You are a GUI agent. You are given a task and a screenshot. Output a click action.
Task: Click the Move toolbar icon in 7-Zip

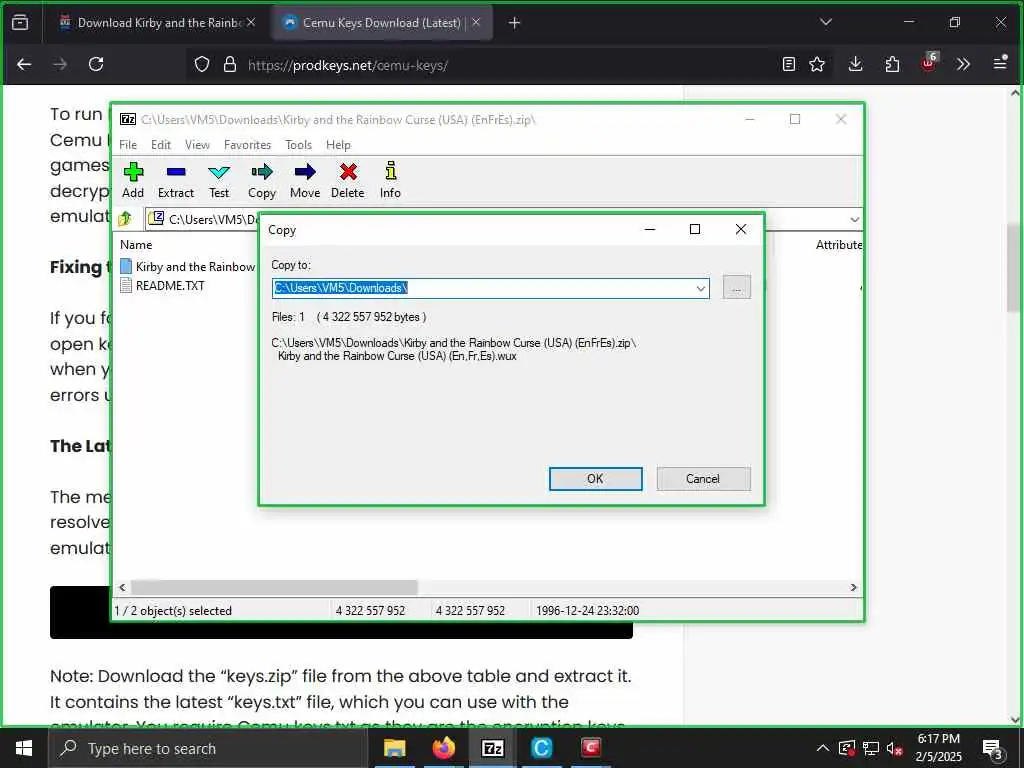point(305,180)
